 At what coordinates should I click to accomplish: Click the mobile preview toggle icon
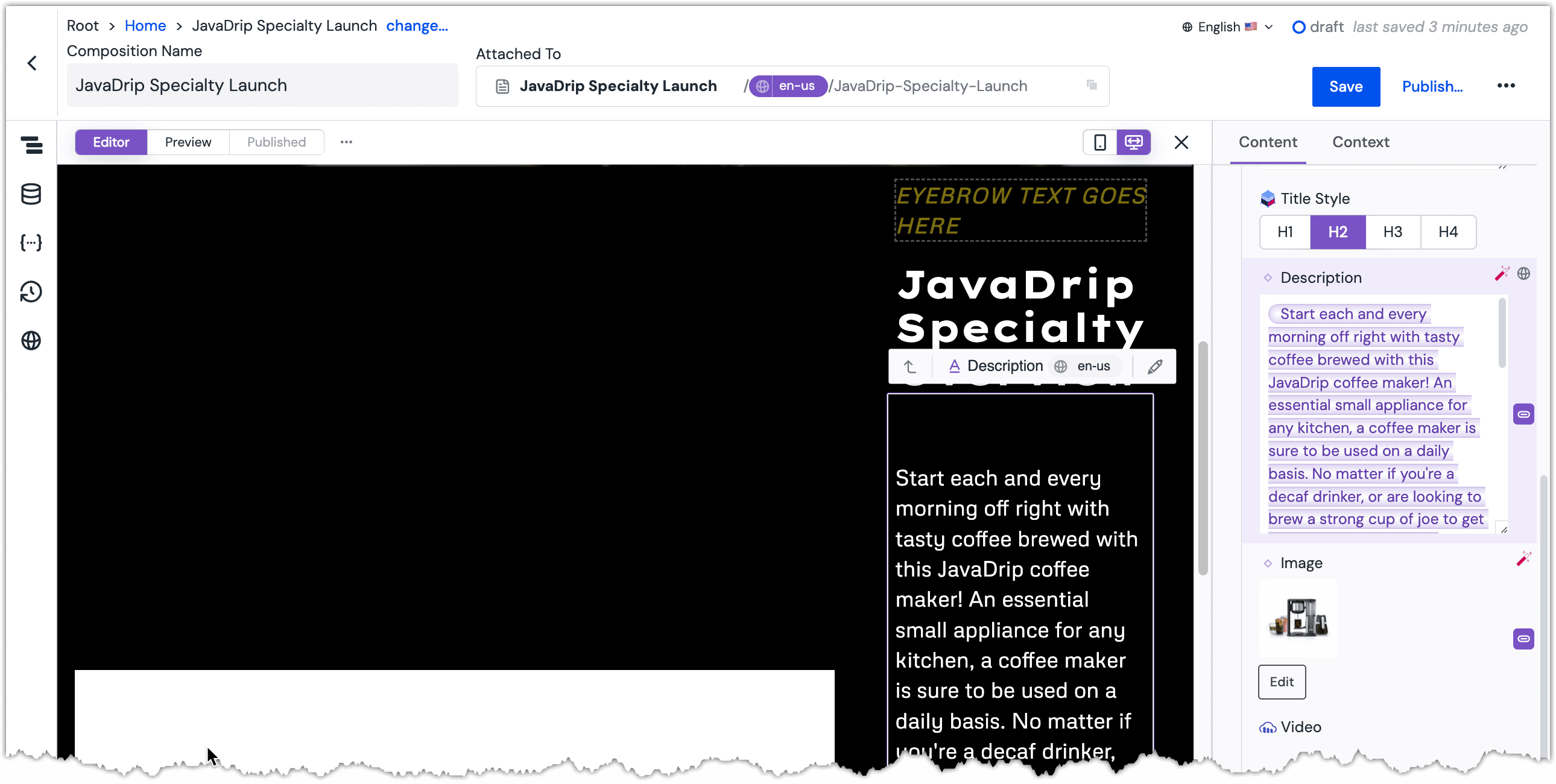1100,142
